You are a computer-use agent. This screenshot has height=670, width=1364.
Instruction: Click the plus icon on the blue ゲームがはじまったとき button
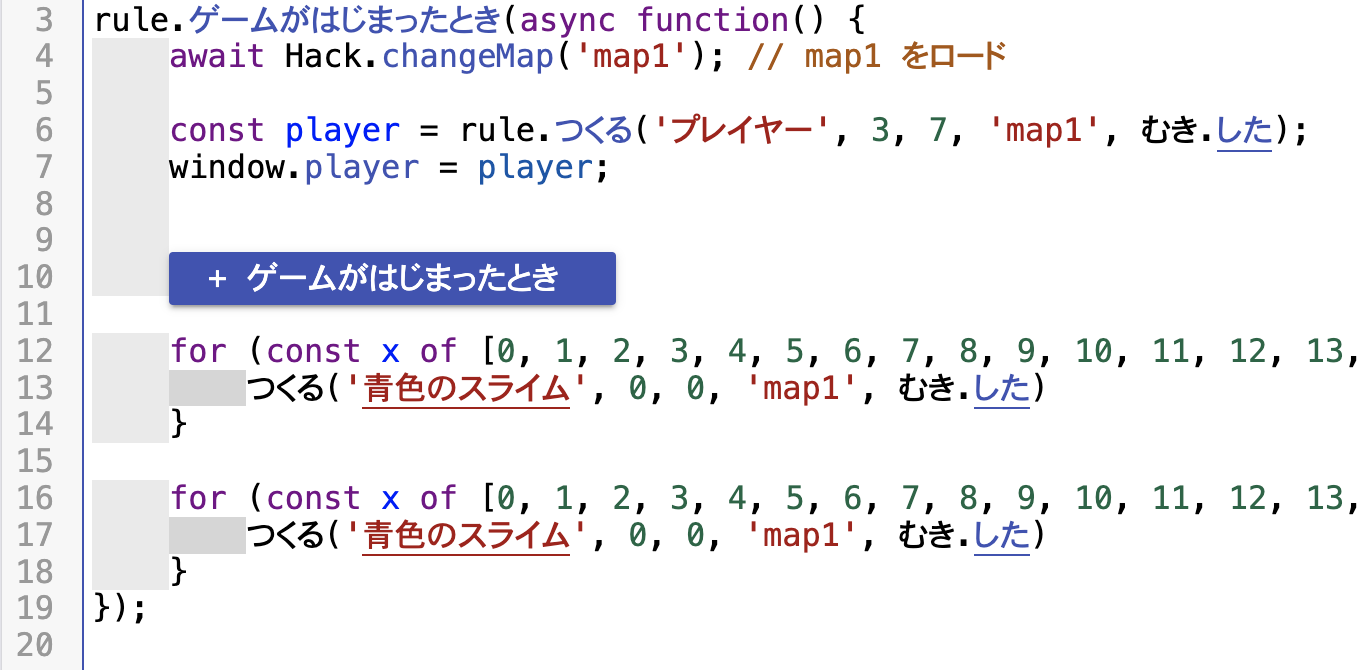[218, 279]
